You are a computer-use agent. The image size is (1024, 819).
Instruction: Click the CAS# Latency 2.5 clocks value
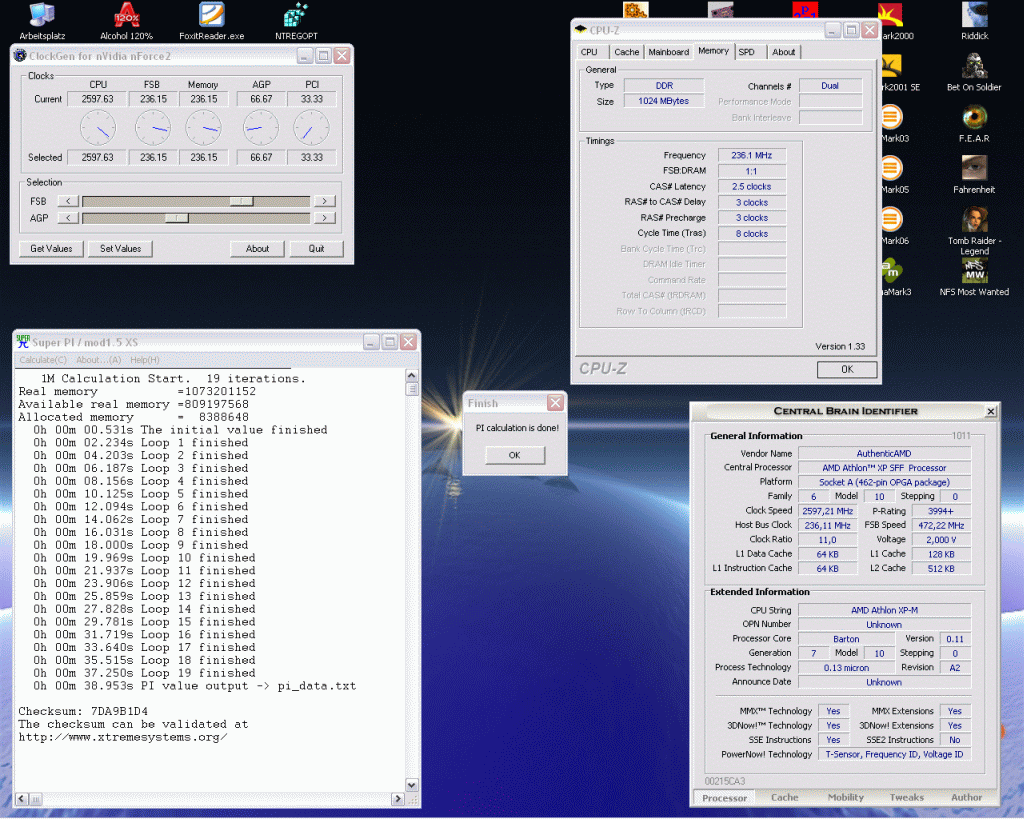(752, 187)
